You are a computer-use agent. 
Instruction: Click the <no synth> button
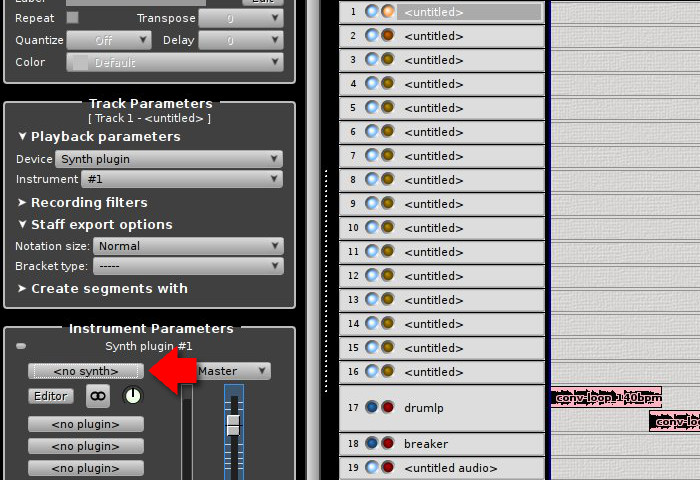click(86, 371)
